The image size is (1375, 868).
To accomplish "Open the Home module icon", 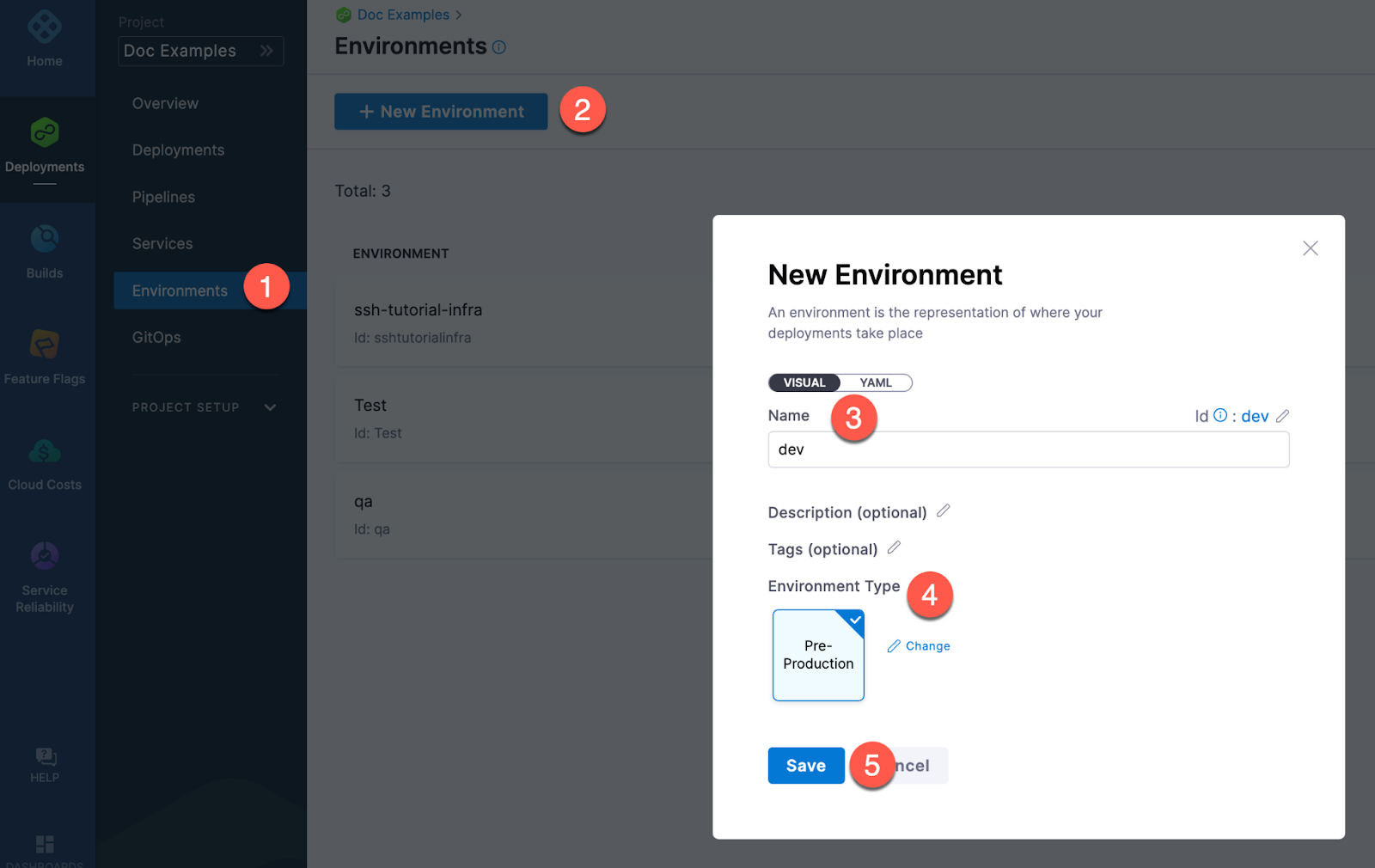I will coord(45,28).
